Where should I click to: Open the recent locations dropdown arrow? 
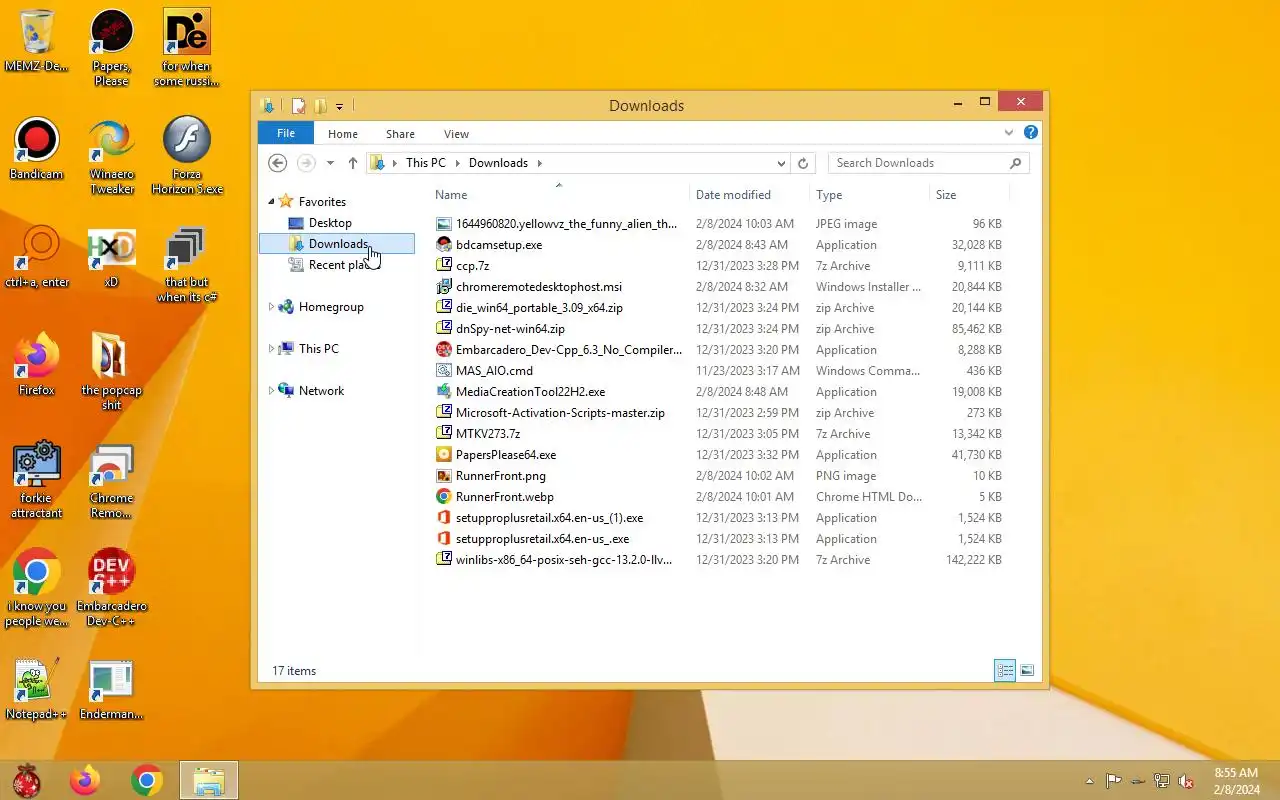click(330, 163)
